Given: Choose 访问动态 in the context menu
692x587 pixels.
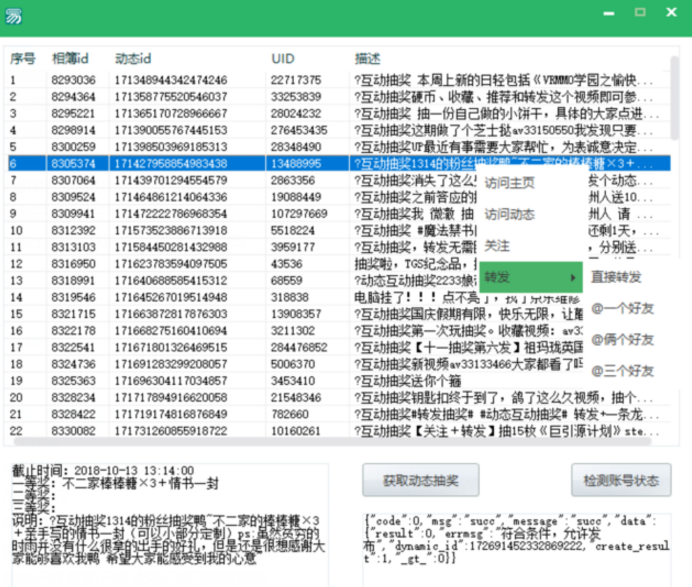Looking at the screenshot, I should 509,214.
